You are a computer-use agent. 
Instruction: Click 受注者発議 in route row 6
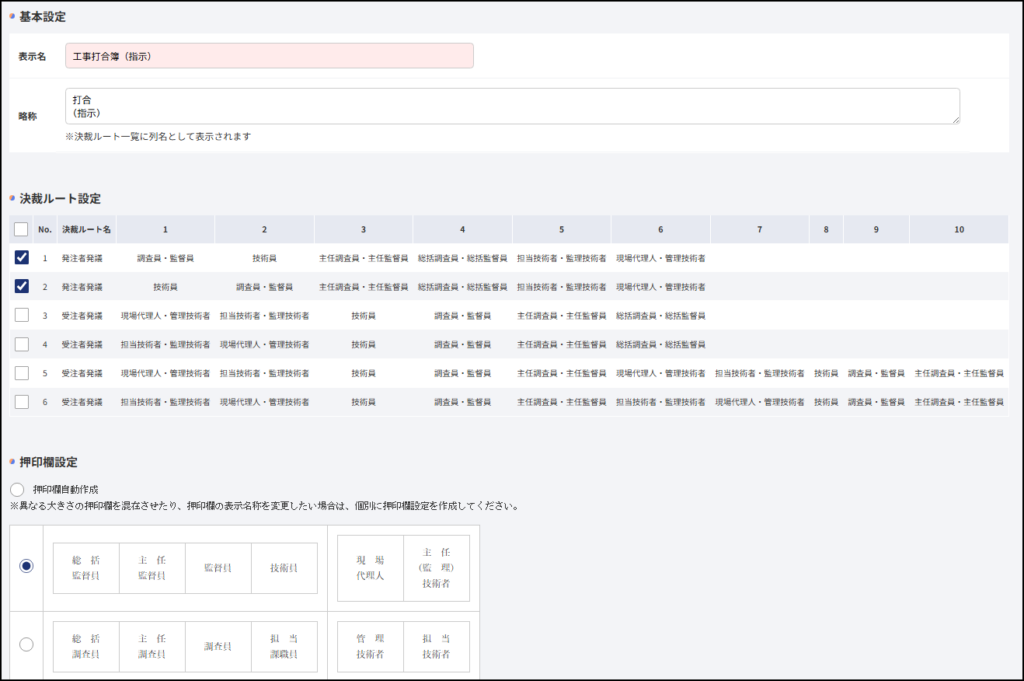click(82, 402)
